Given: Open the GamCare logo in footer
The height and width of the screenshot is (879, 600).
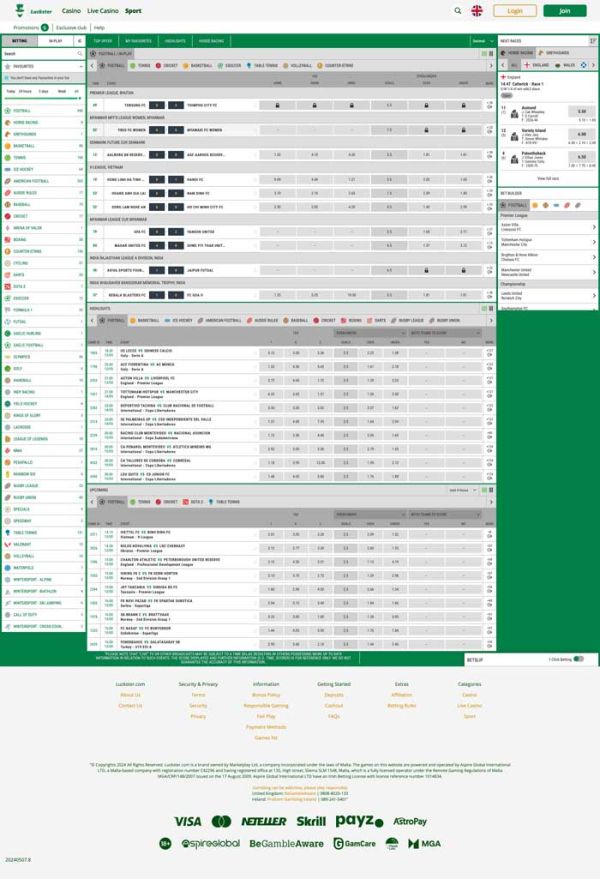Looking at the screenshot, I should coord(354,843).
